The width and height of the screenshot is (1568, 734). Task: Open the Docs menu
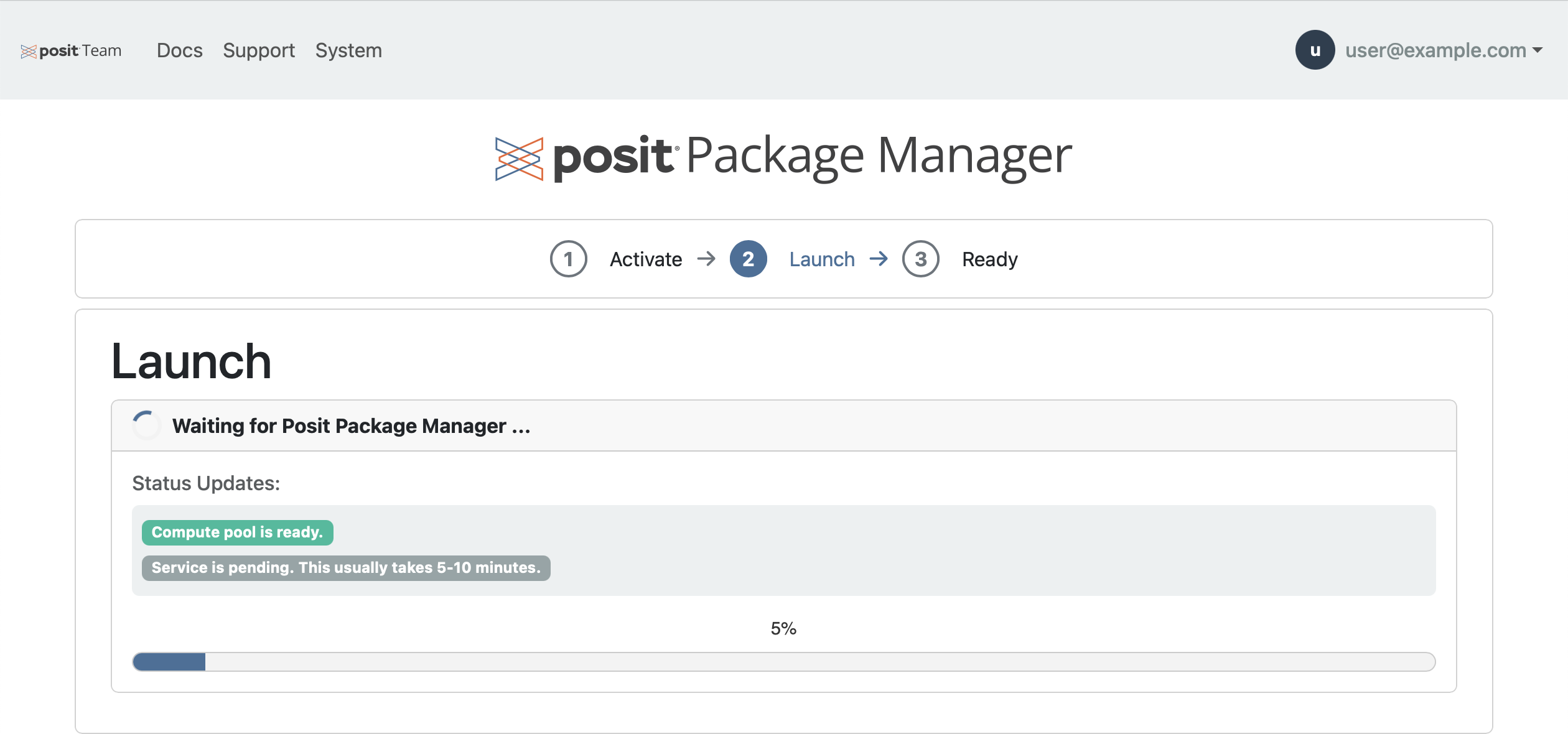click(x=179, y=50)
